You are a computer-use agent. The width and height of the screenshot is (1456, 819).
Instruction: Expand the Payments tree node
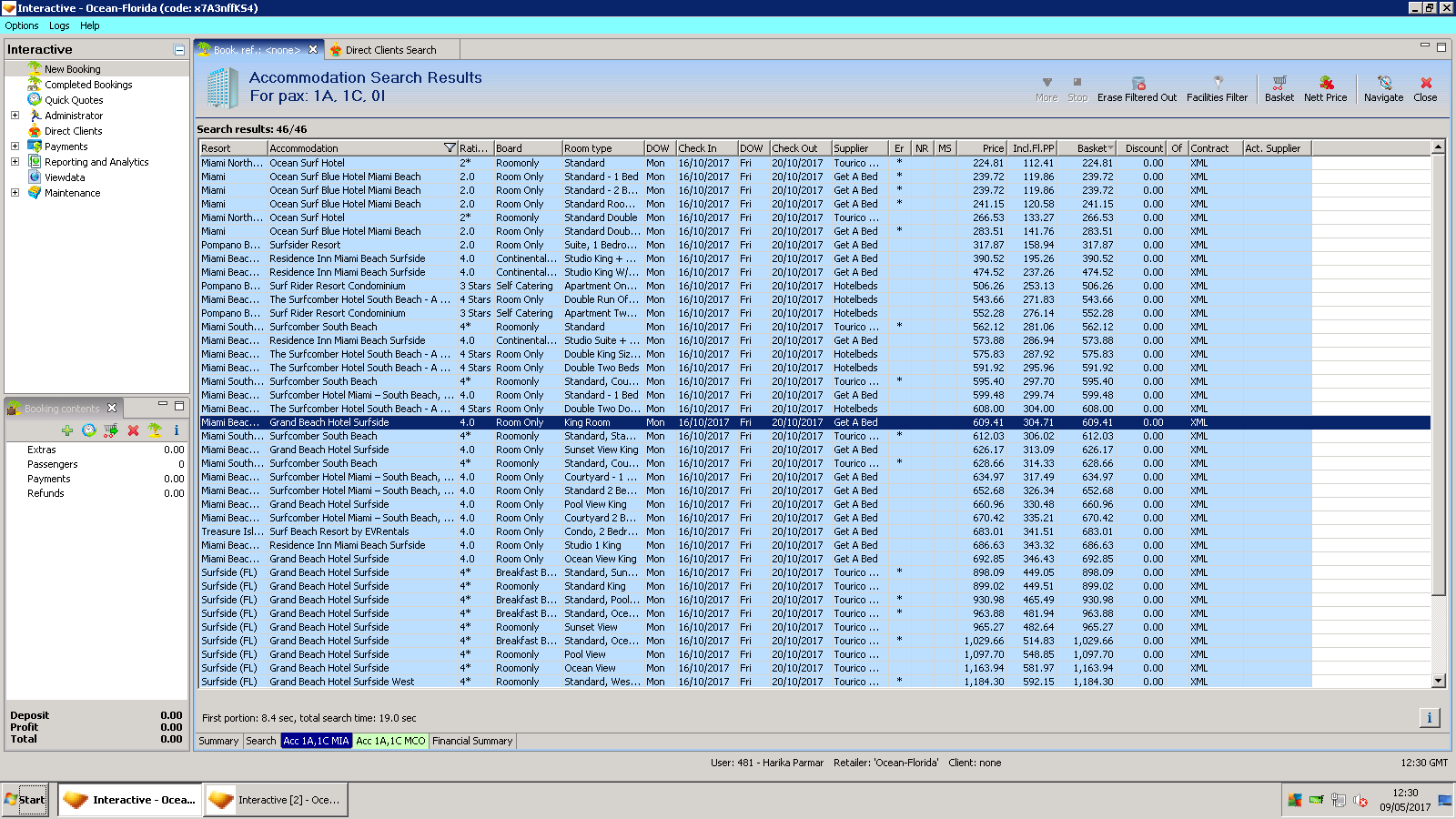tap(15, 147)
